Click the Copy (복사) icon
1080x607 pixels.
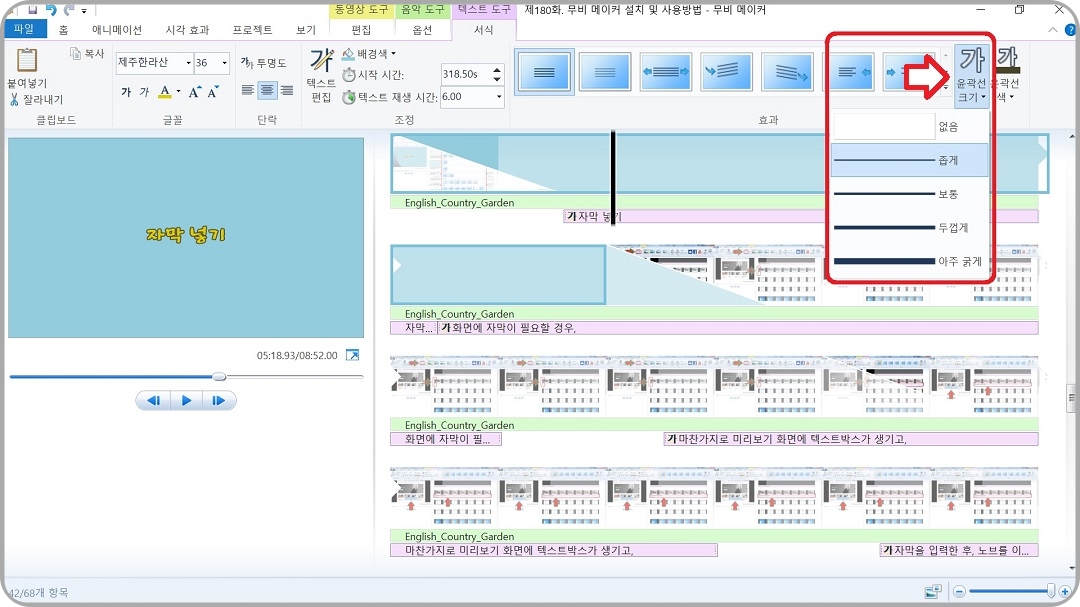pyautogui.click(x=76, y=54)
